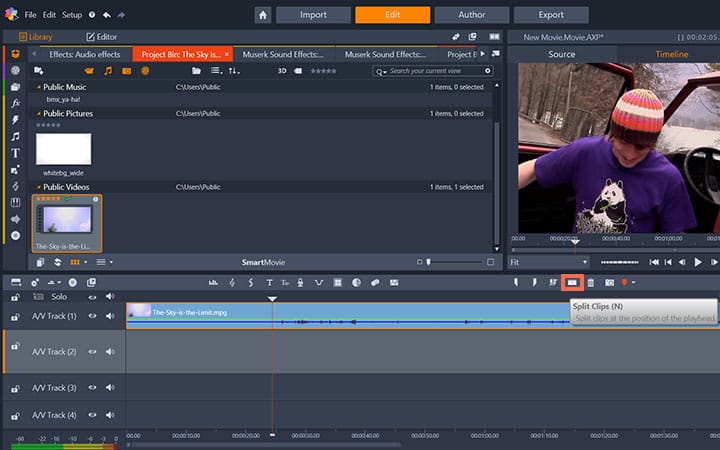The width and height of the screenshot is (720, 450).
Task: Mute audio on A/V Track (4)
Action: pyautogui.click(x=110, y=415)
